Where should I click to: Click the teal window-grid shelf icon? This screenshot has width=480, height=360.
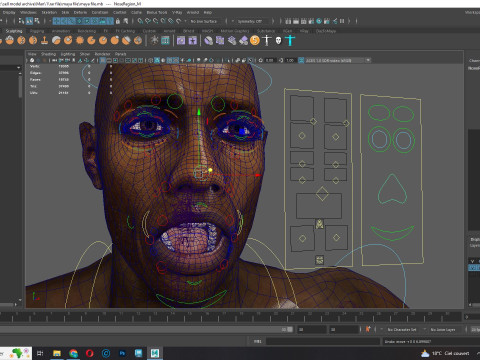point(165,41)
